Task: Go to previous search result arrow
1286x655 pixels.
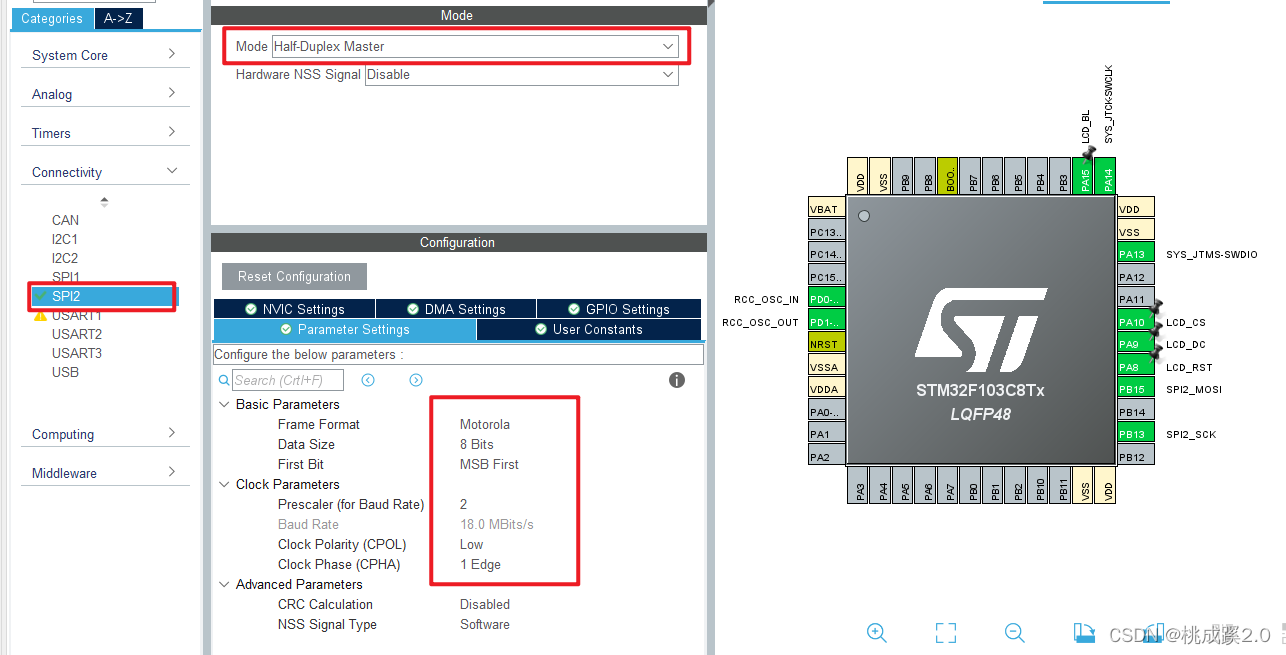Action: pyautogui.click(x=368, y=380)
